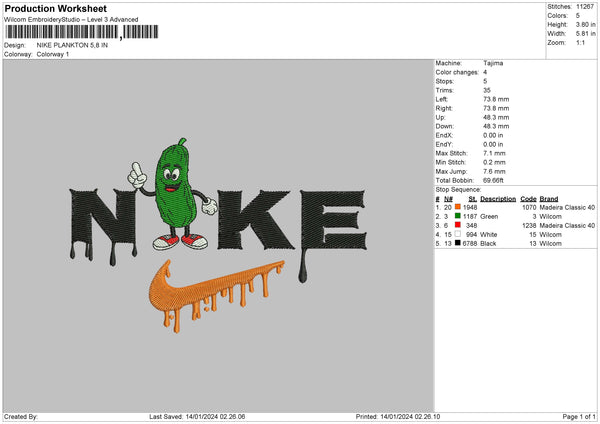This screenshot has width=600, height=424.
Task: Click the Max Stitch value 7.1 mm
Action: pos(494,153)
